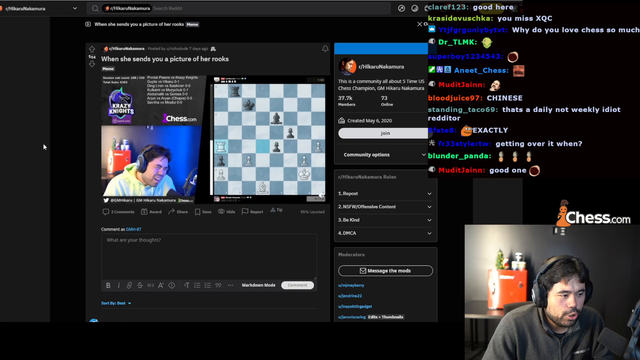Click the What are your thoughts field
The height and width of the screenshot is (360, 640).
[x=209, y=256]
